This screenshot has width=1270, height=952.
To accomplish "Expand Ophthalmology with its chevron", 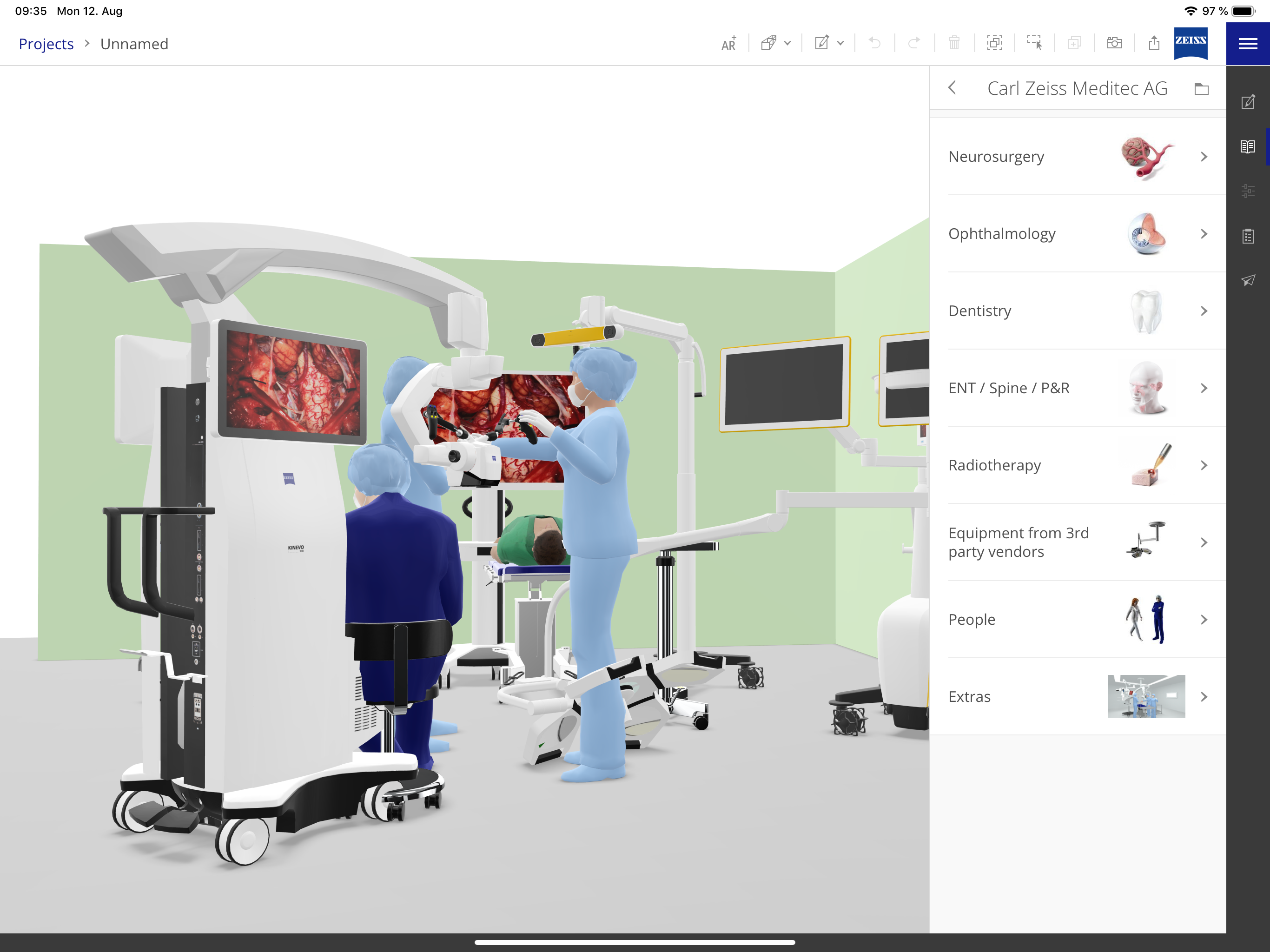I will pos(1204,234).
